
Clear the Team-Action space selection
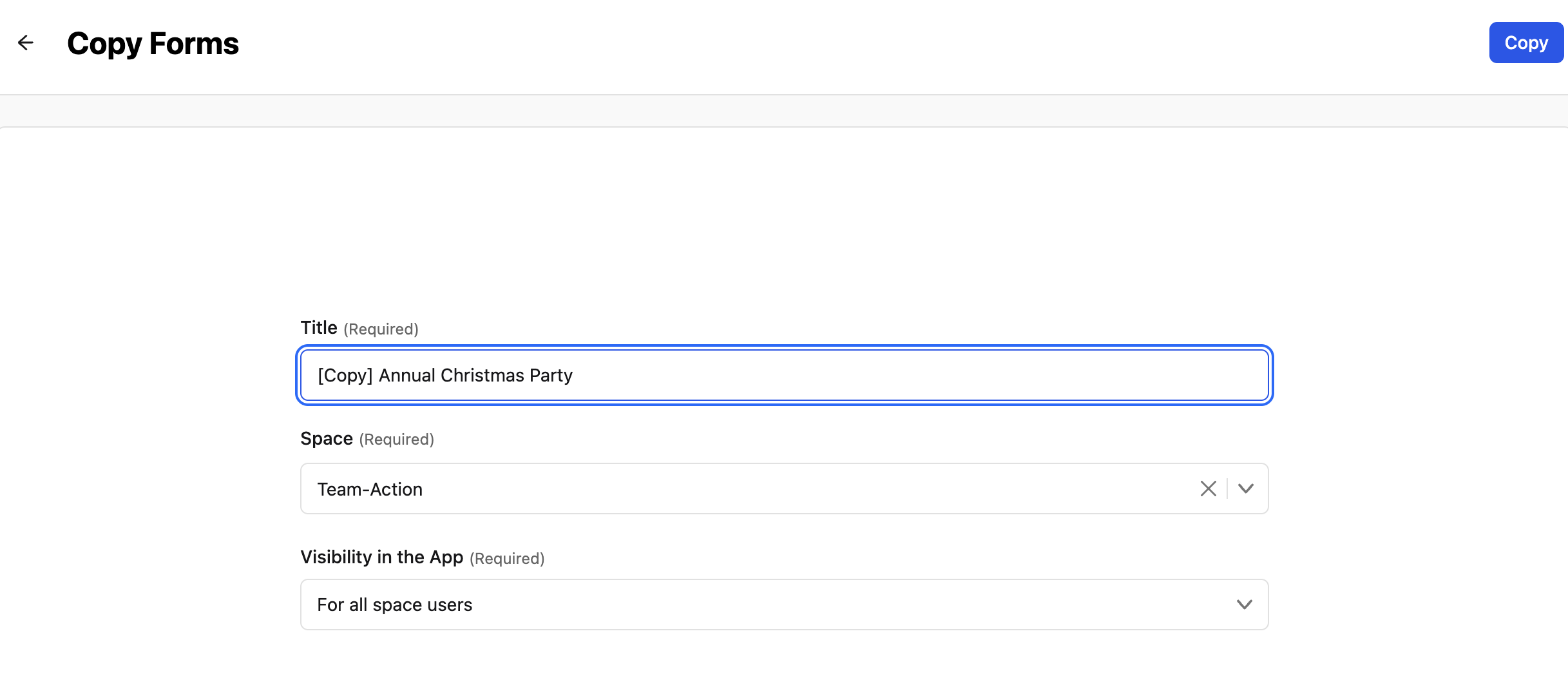1209,489
